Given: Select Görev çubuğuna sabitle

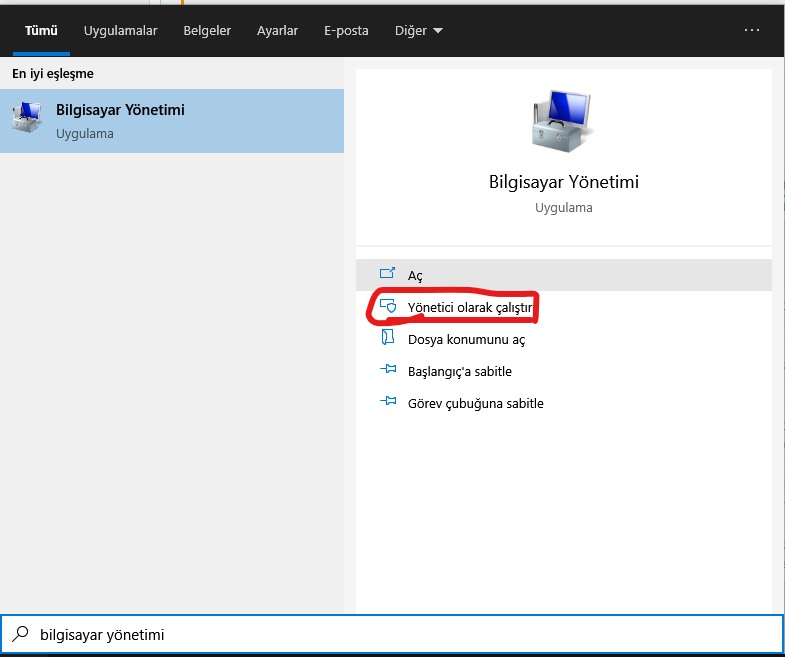Looking at the screenshot, I should pyautogui.click(x=564, y=403).
